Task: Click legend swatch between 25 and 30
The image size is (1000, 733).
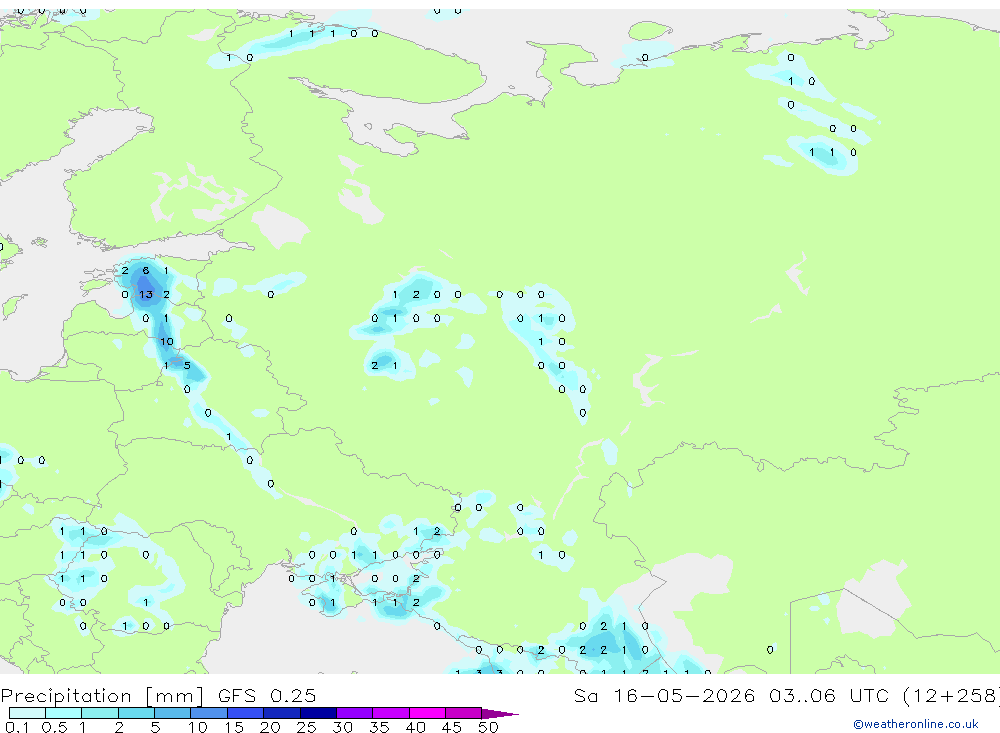Action: click(318, 713)
